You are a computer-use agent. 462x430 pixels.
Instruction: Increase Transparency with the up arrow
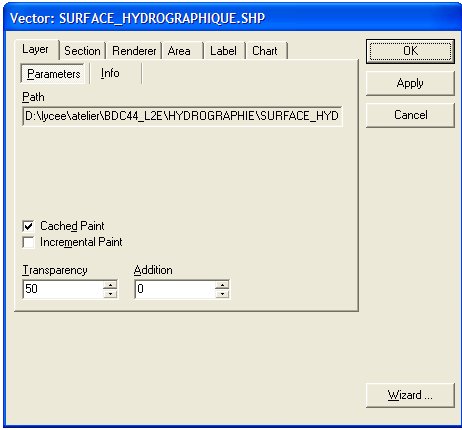(x=110, y=285)
